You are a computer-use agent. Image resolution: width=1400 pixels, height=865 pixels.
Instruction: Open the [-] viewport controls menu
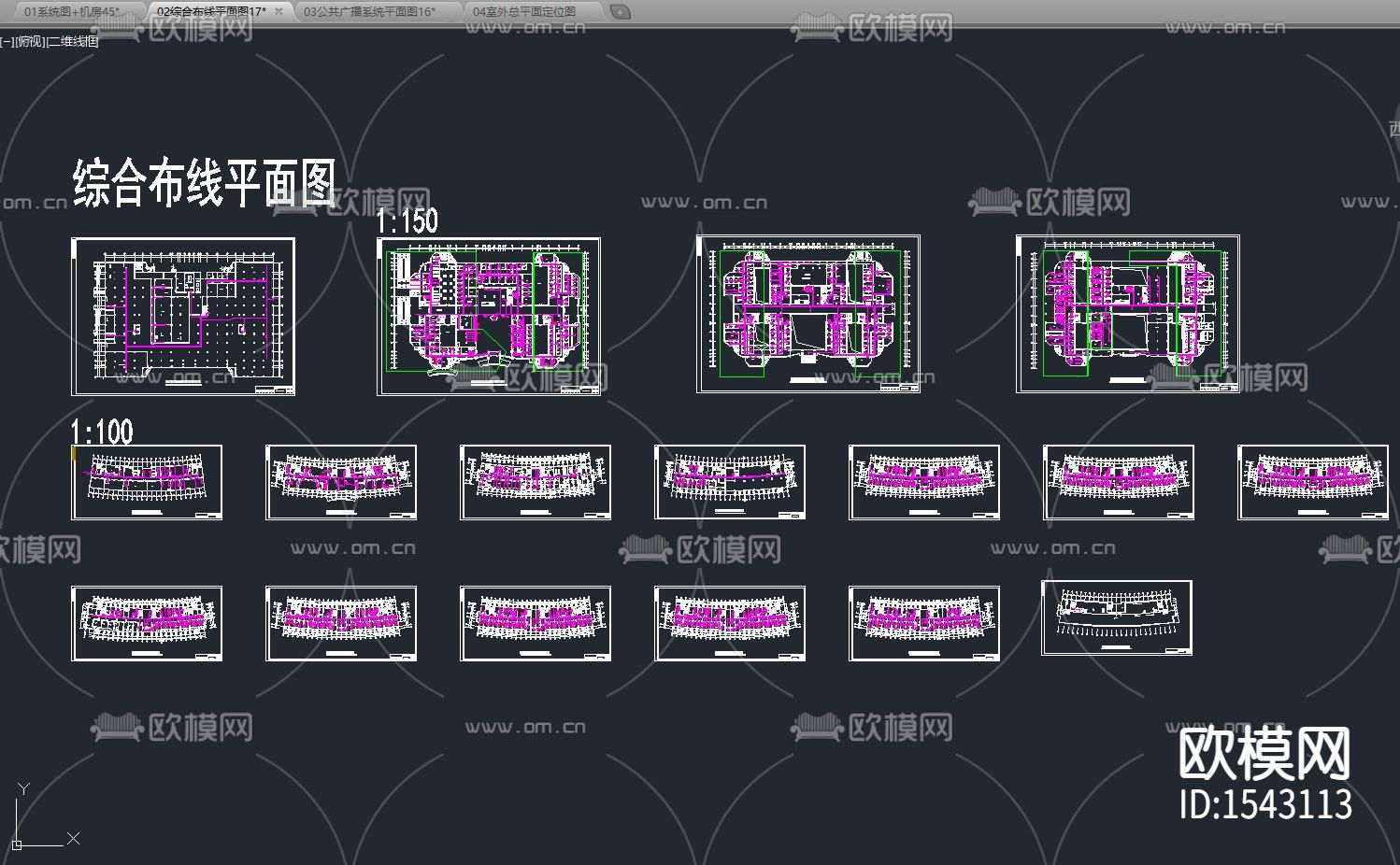pyautogui.click(x=7, y=41)
